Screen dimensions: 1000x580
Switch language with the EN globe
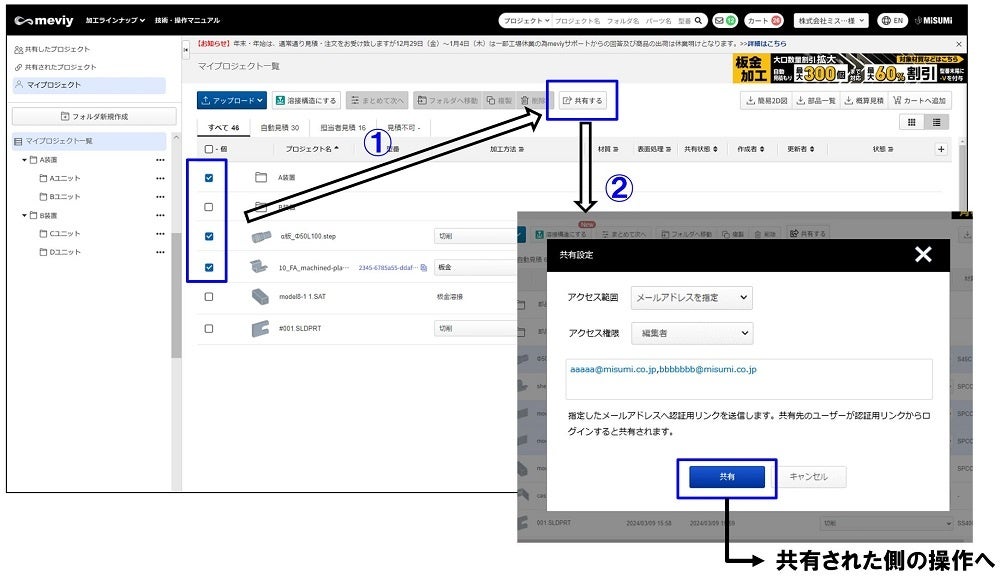click(892, 20)
